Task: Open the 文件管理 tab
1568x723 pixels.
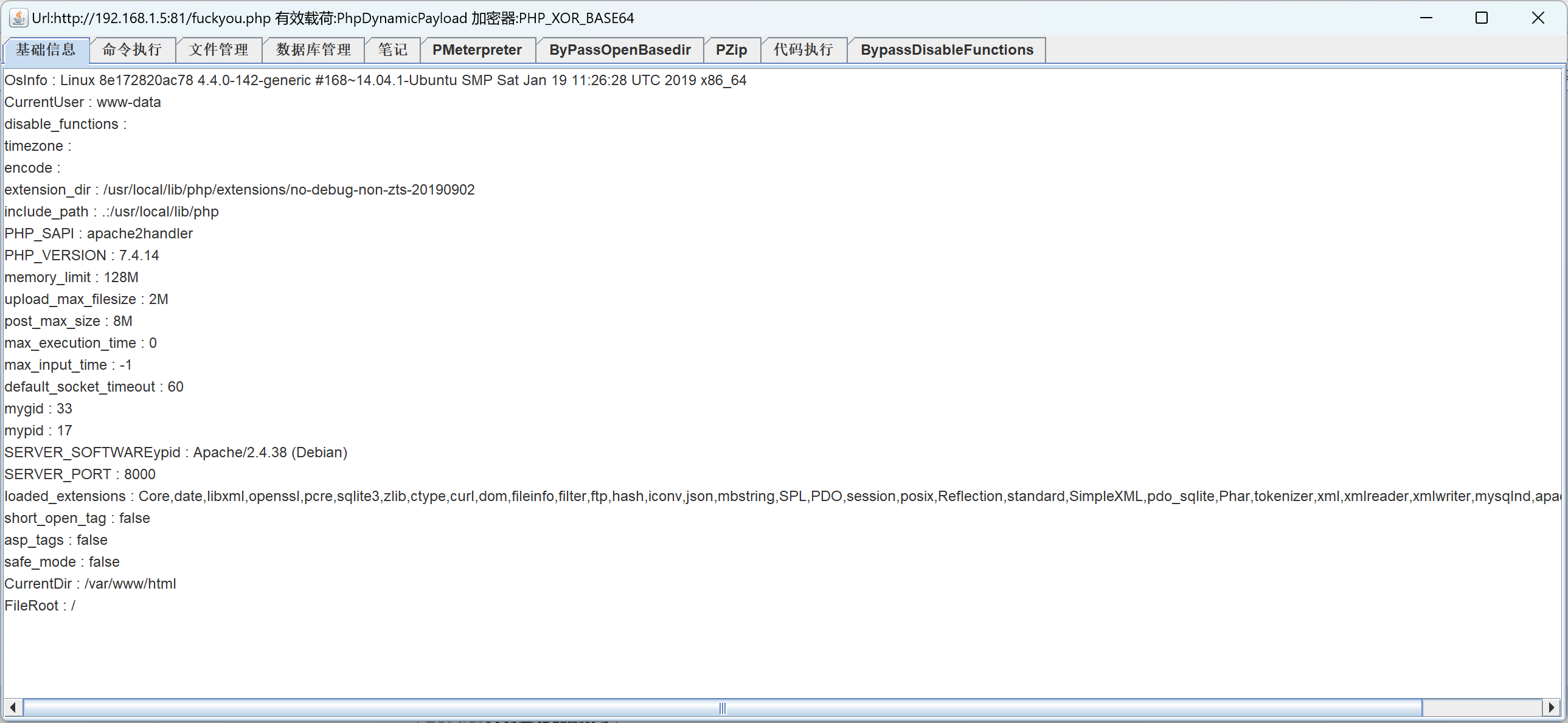Action: click(x=218, y=50)
